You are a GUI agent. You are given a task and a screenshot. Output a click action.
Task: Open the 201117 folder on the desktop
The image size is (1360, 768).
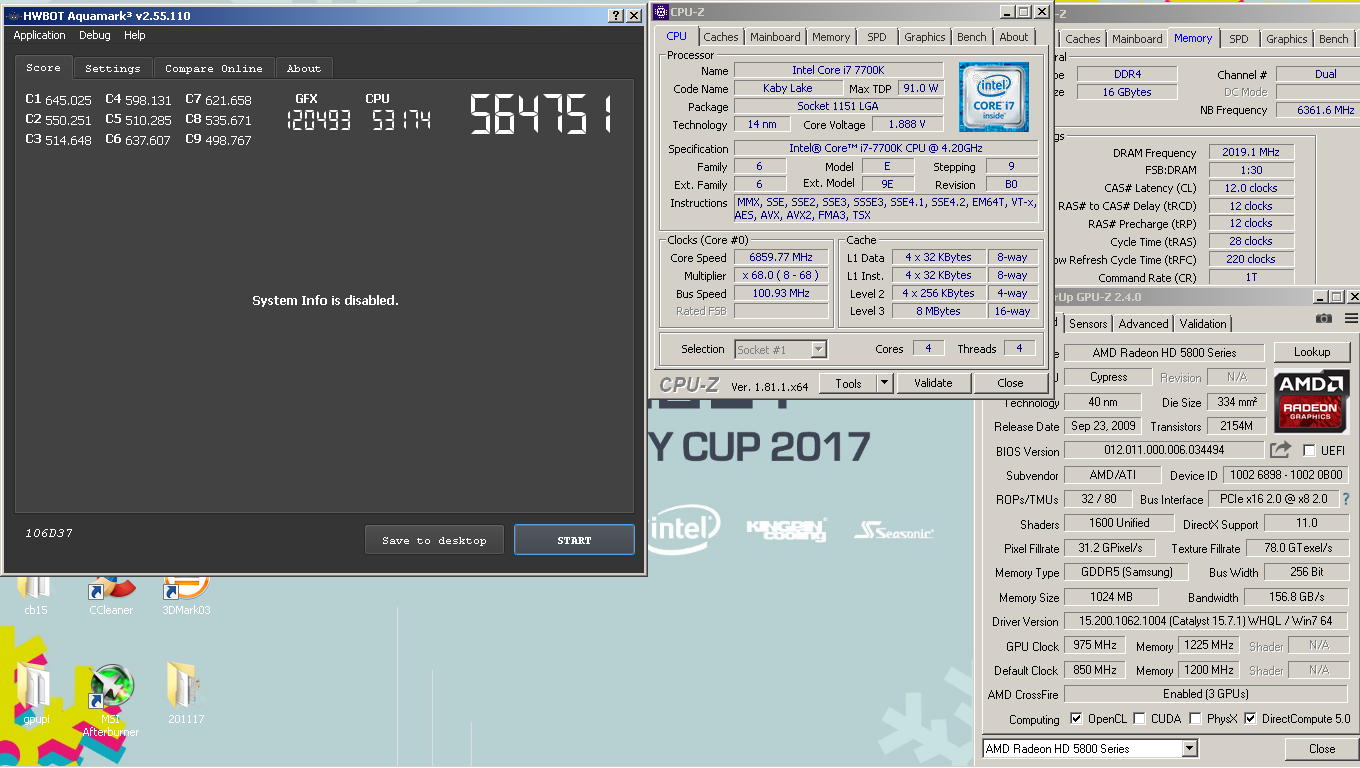click(186, 694)
